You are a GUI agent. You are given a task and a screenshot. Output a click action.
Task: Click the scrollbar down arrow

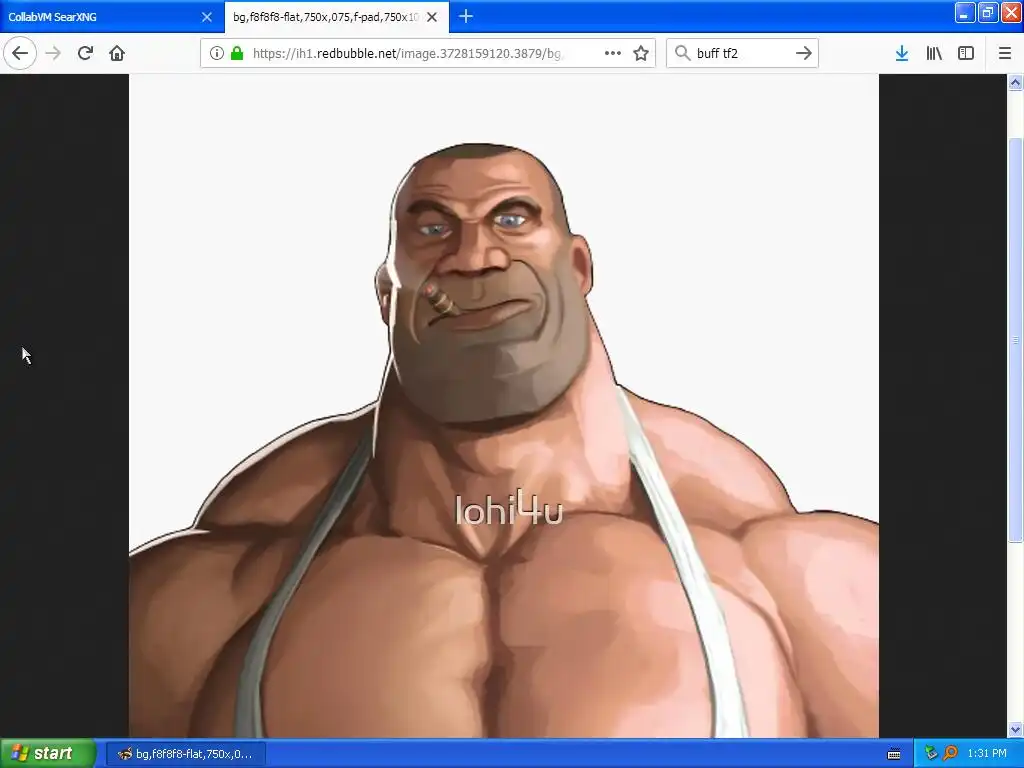pyautogui.click(x=1015, y=729)
